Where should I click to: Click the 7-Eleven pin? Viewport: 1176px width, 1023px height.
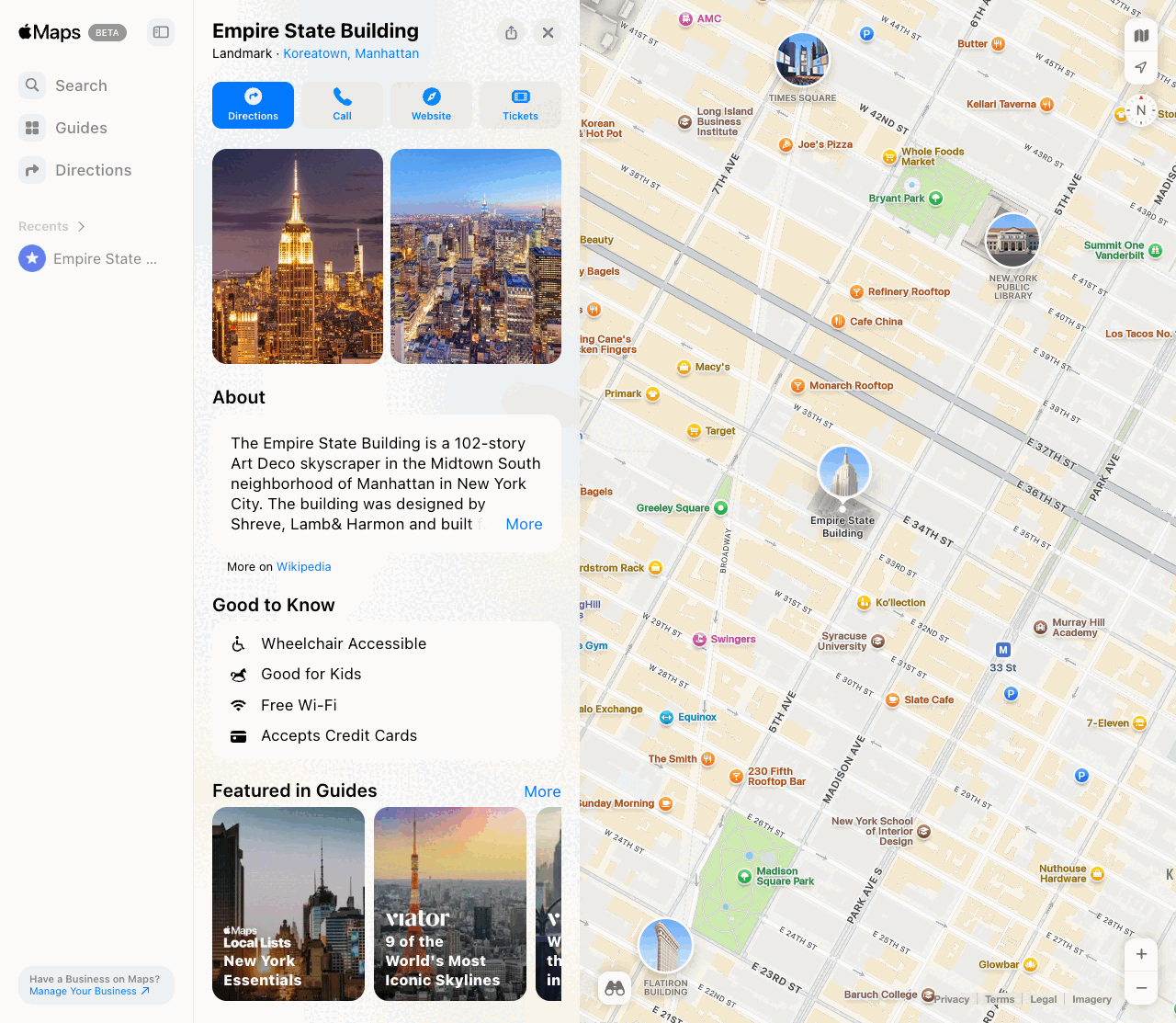1140,722
